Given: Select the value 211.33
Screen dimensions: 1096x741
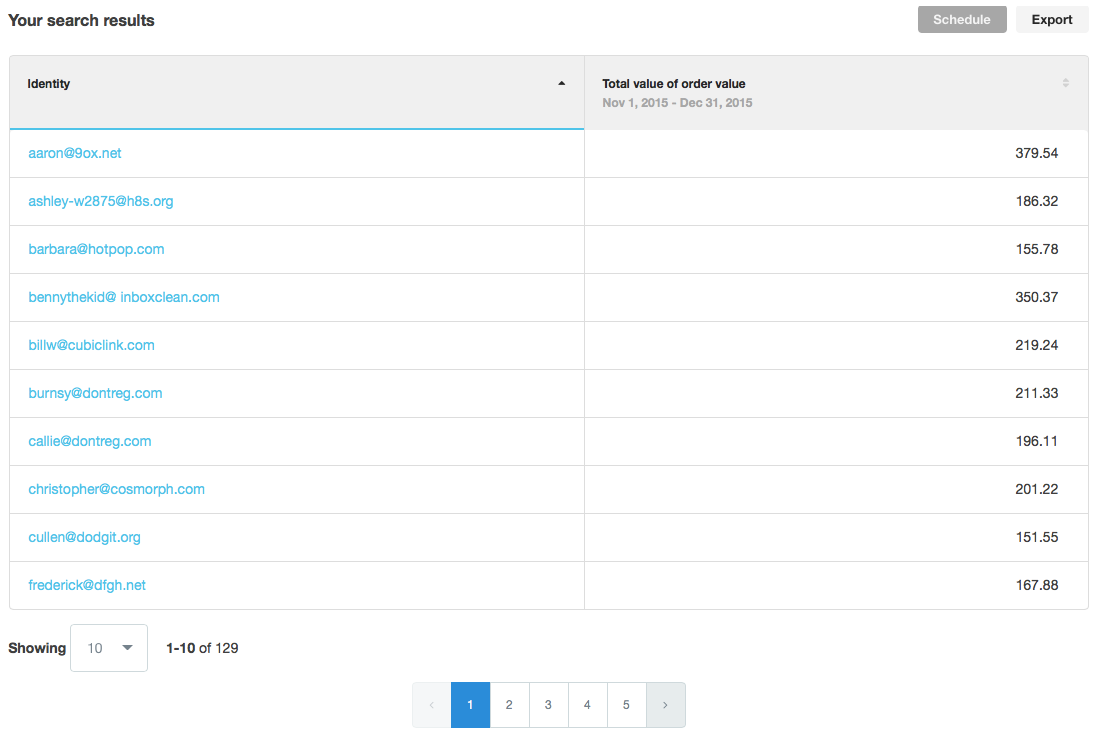Looking at the screenshot, I should (x=1037, y=393).
